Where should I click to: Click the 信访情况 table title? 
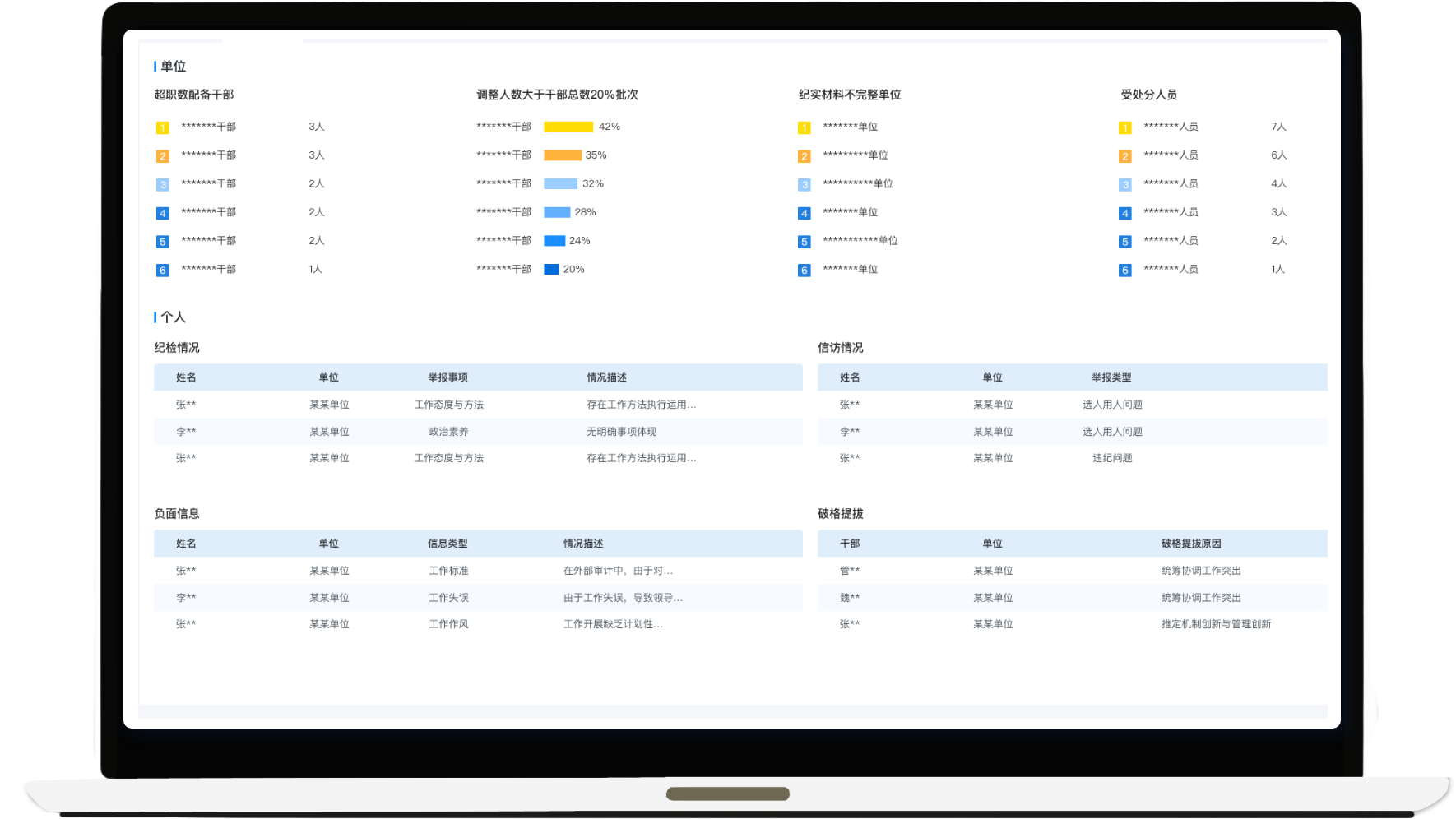(841, 348)
